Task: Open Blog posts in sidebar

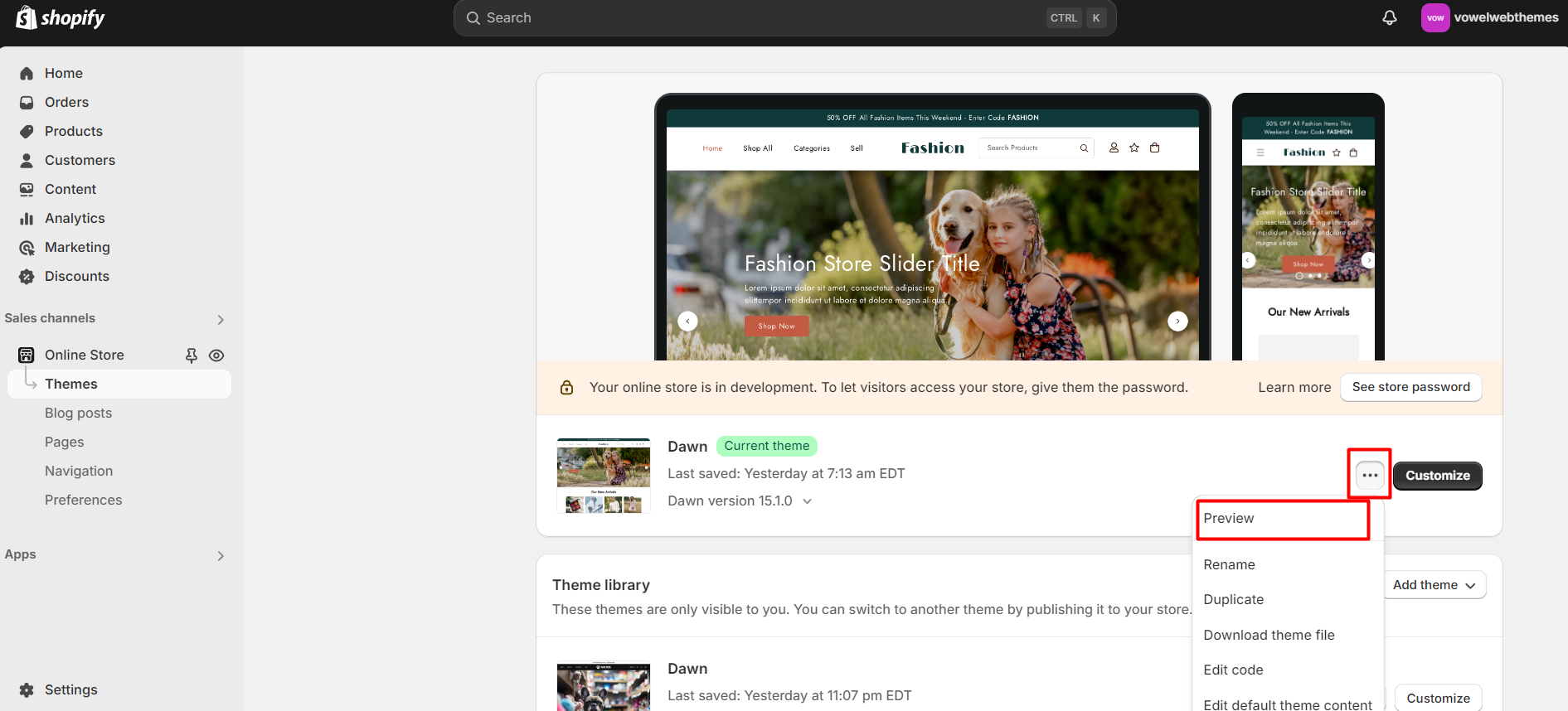Action: coord(78,414)
